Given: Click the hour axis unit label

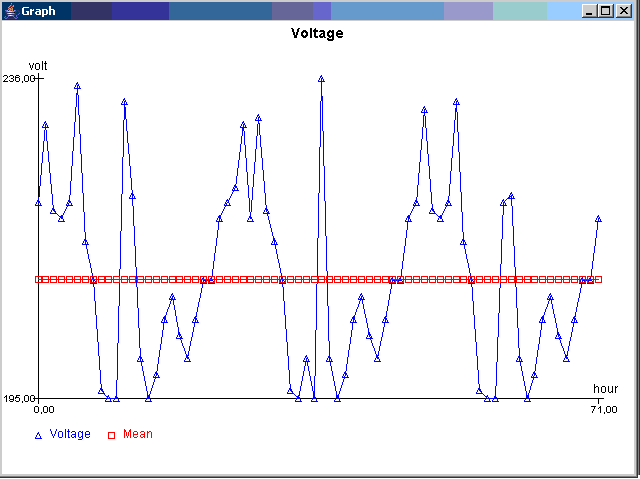Looking at the screenshot, I should click(605, 388).
